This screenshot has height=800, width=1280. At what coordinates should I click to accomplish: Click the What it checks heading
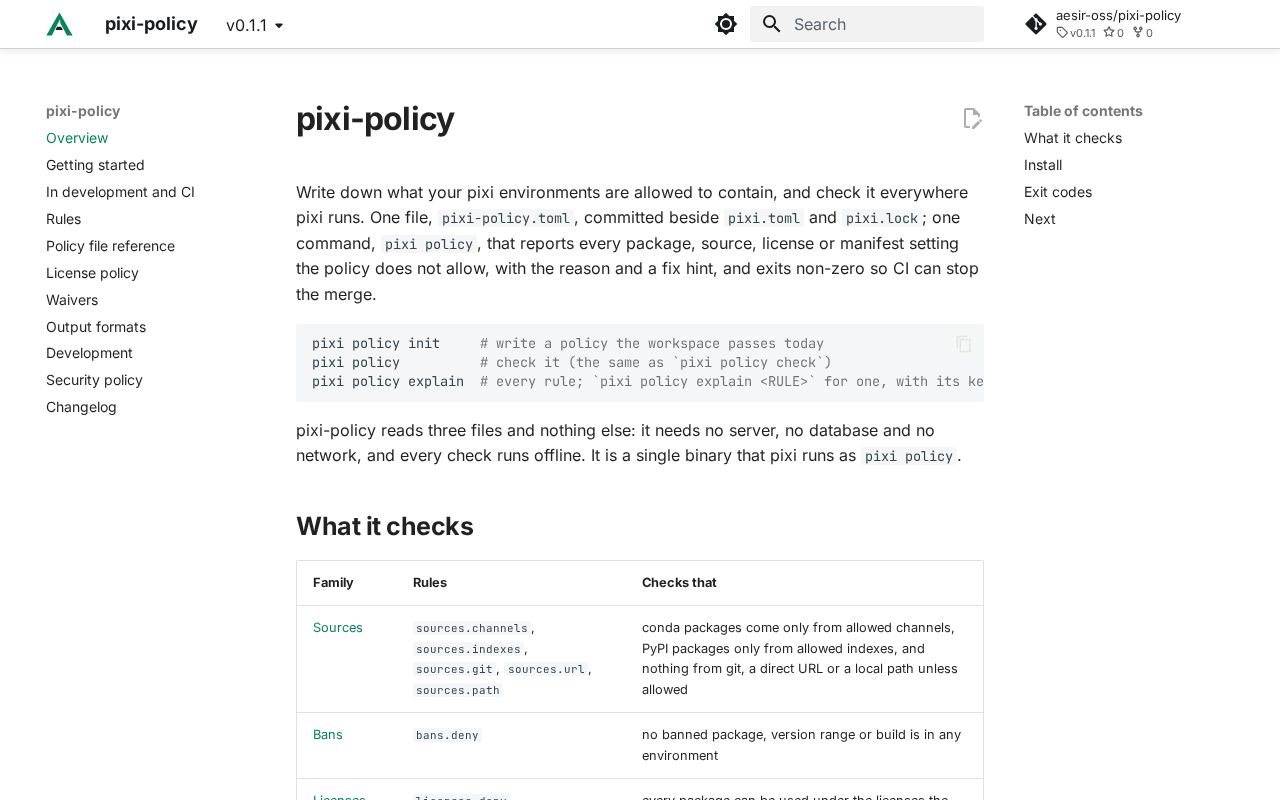pyautogui.click(x=385, y=527)
